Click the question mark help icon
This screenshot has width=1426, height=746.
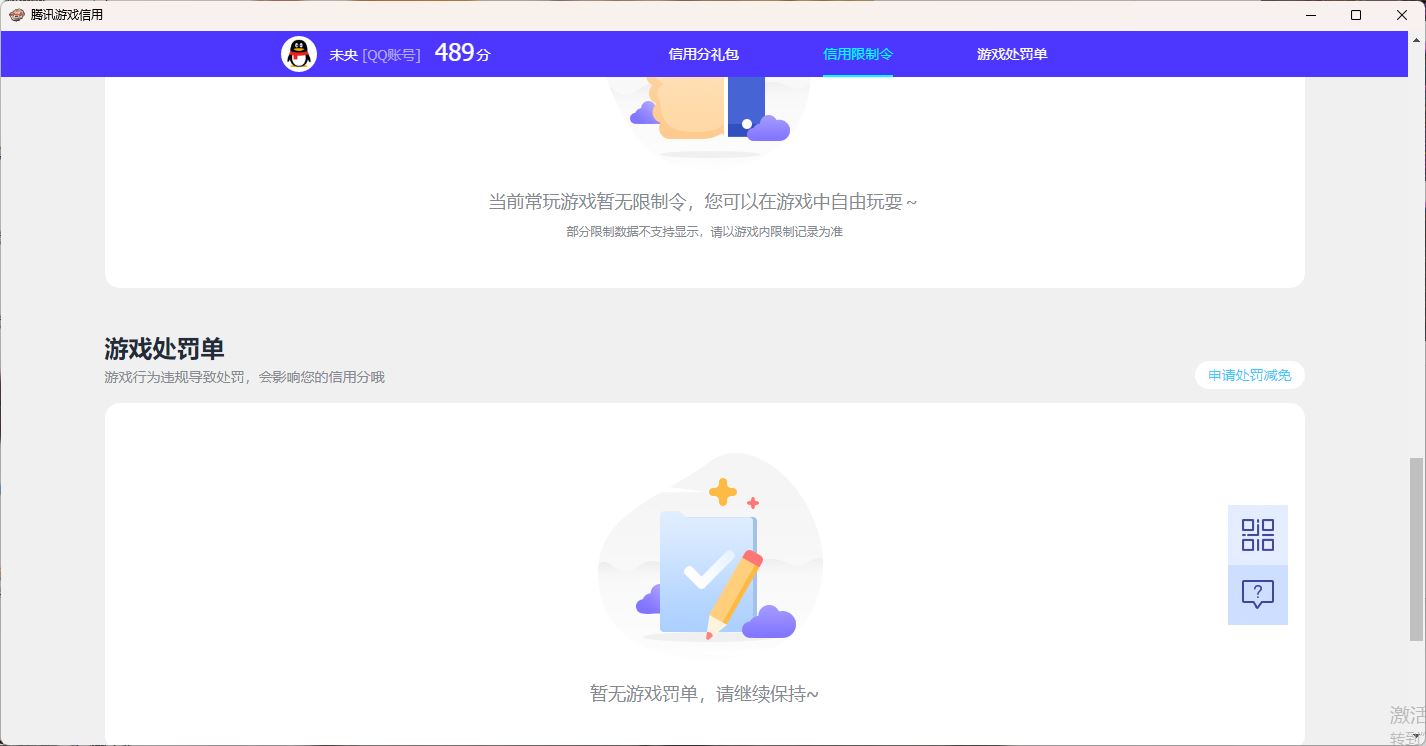point(1257,594)
